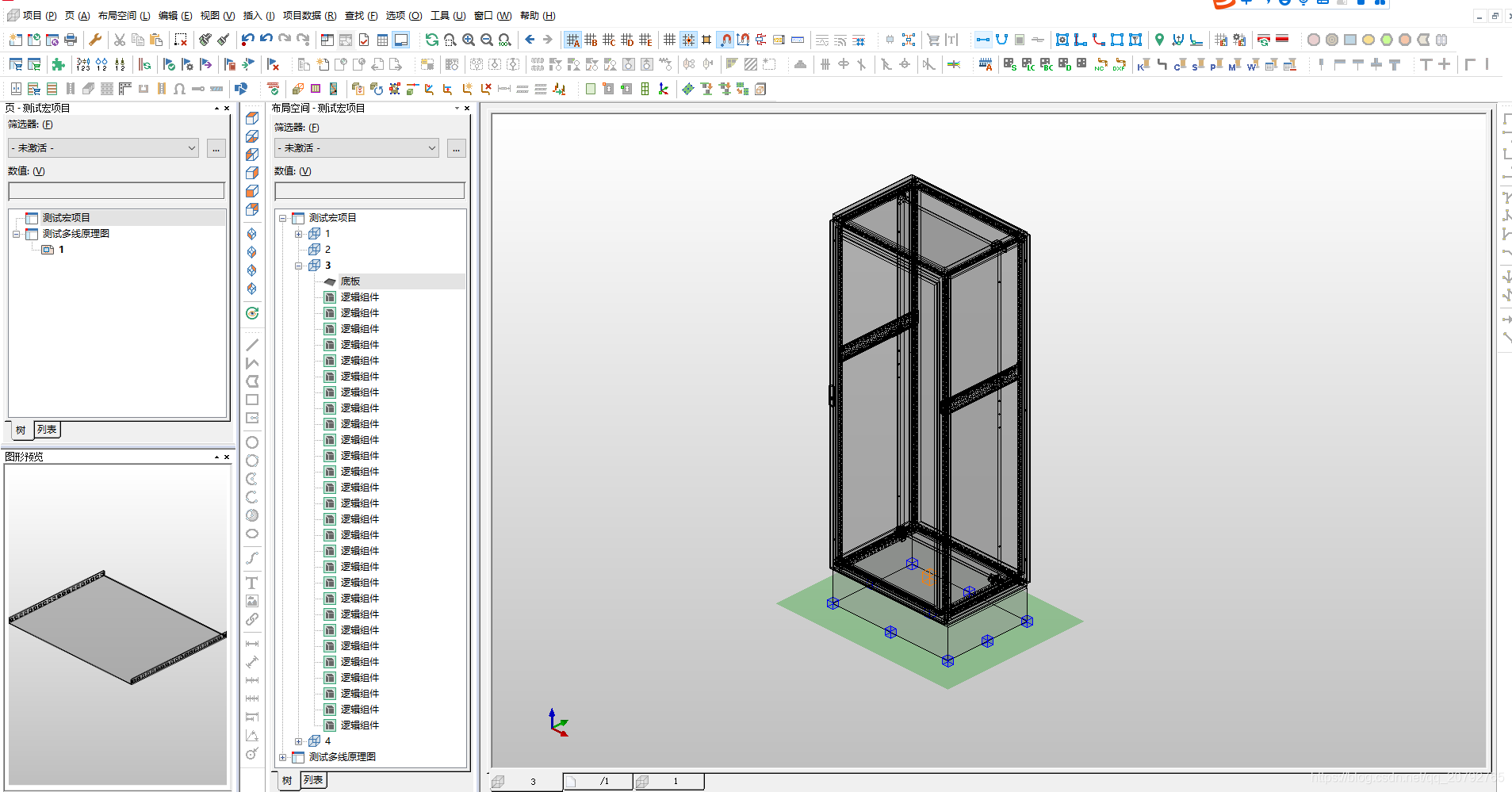Click the green refresh view icon

[431, 40]
